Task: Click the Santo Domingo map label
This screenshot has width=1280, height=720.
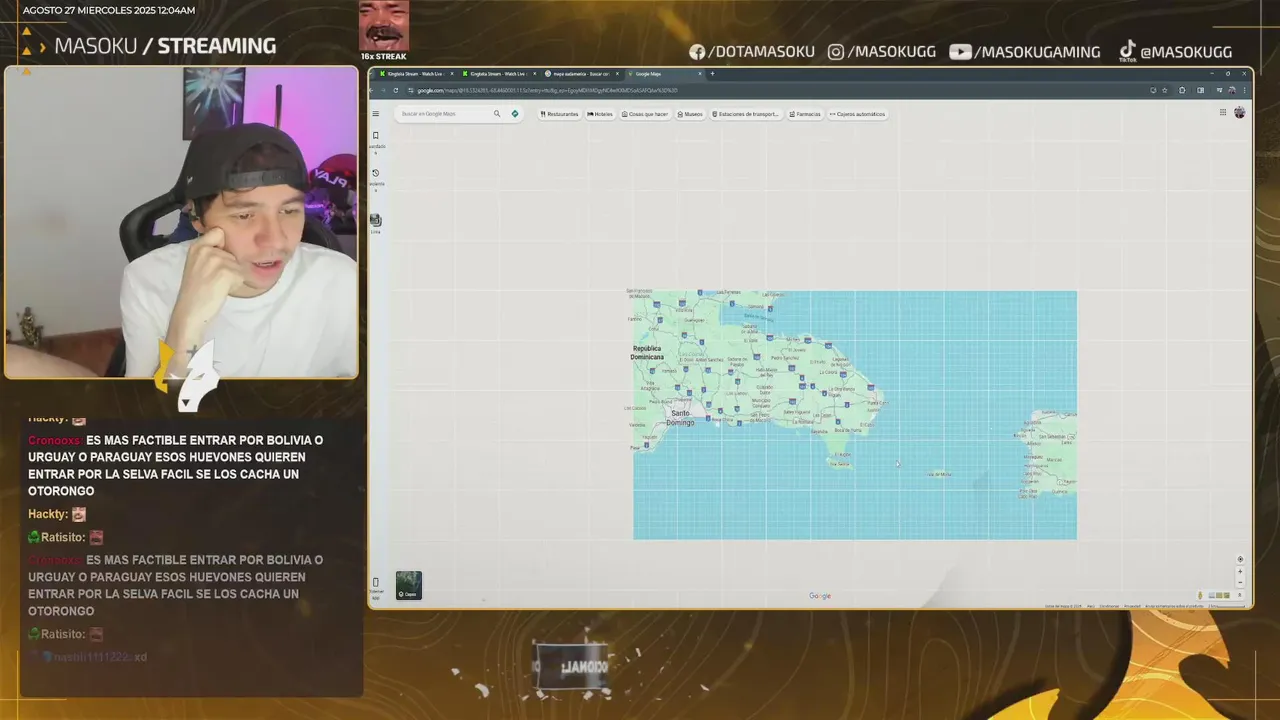Action: (x=680, y=417)
